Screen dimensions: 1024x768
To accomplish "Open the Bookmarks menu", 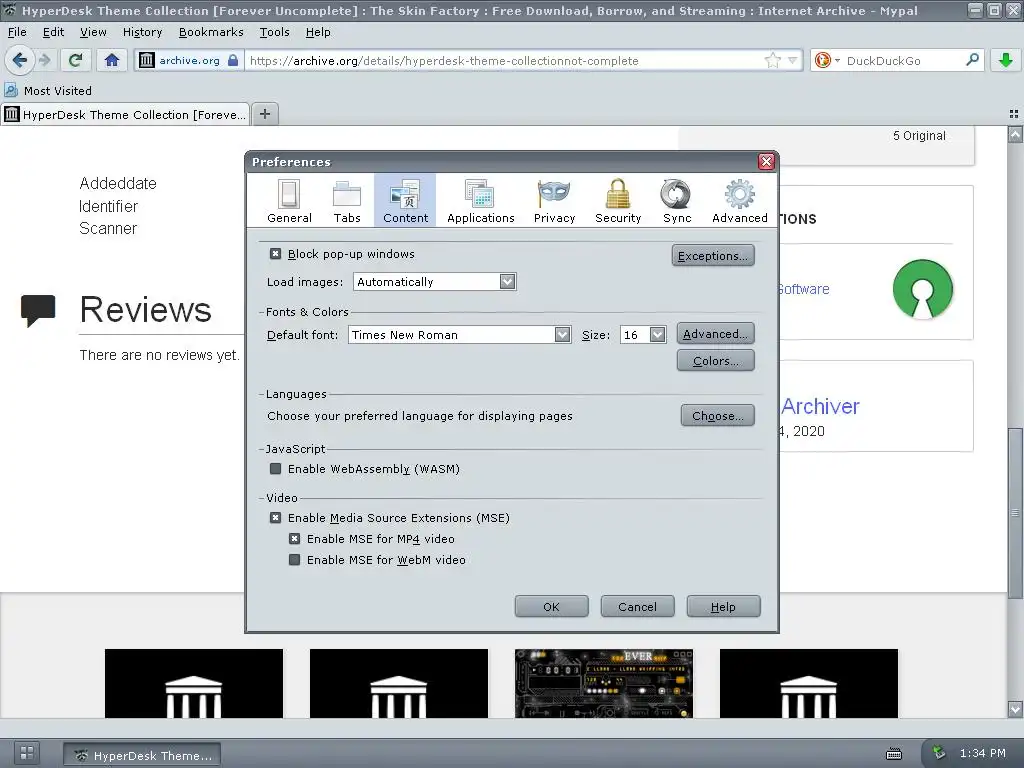I will click(x=211, y=32).
